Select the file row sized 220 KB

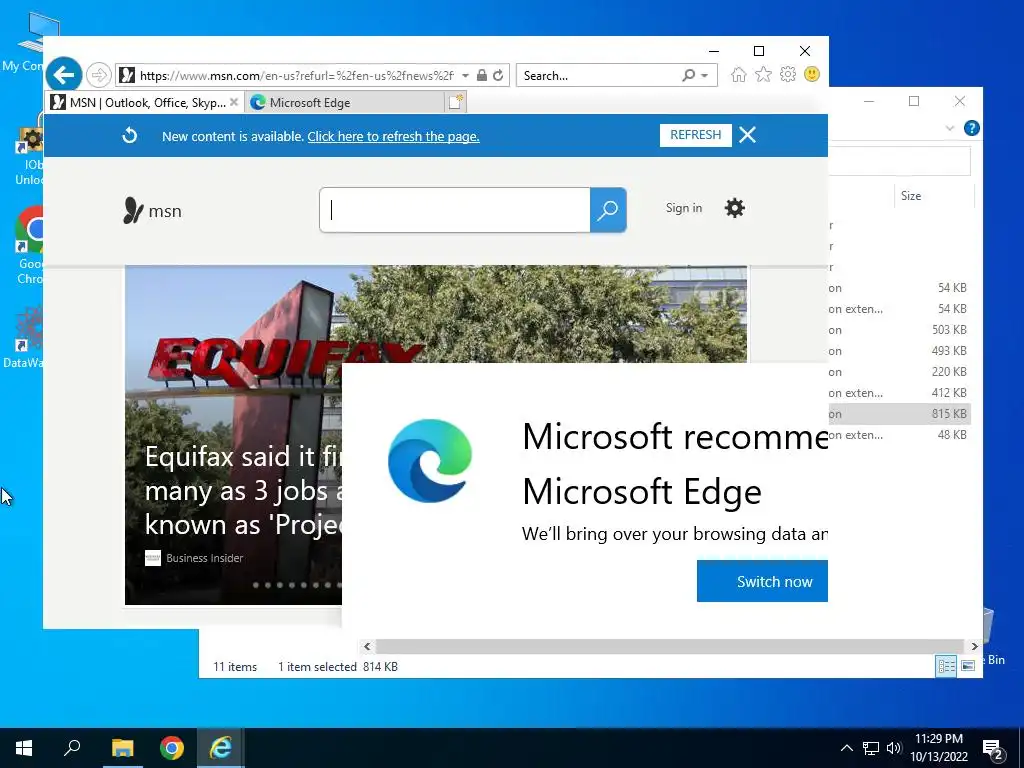tap(900, 372)
